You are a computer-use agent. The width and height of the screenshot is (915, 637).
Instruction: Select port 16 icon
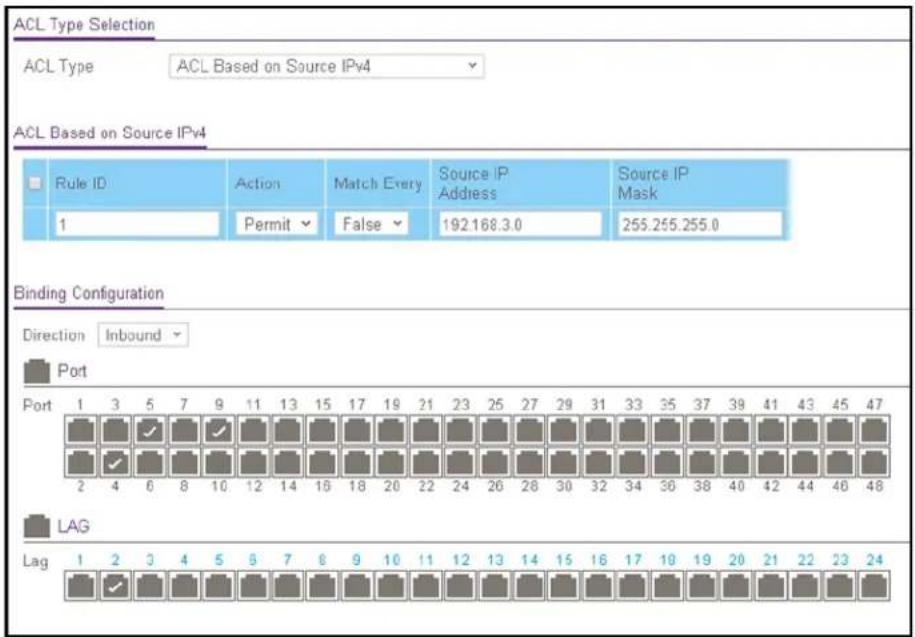point(323,463)
